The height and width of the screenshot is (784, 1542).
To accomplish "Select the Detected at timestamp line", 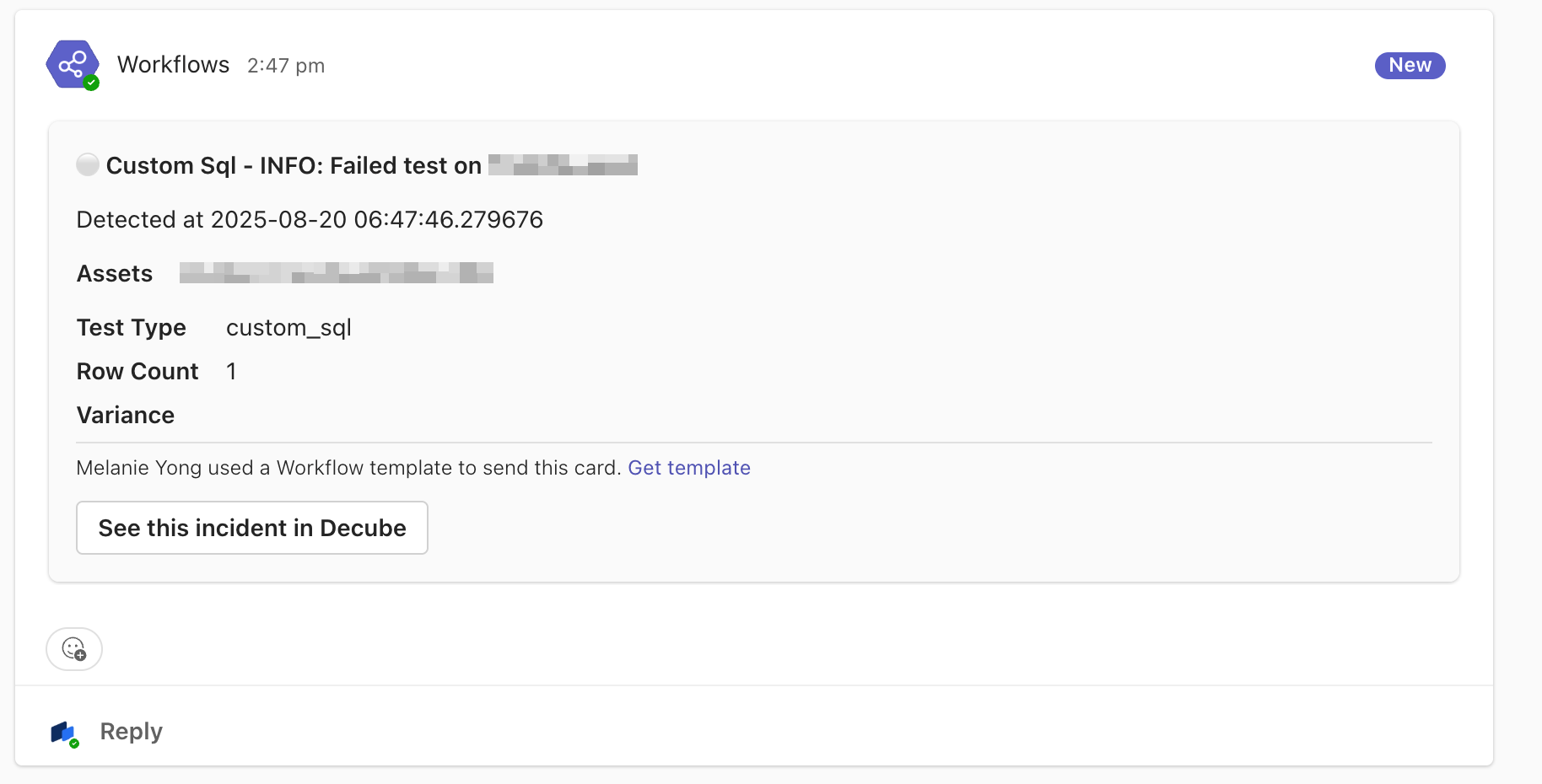I will coord(310,220).
